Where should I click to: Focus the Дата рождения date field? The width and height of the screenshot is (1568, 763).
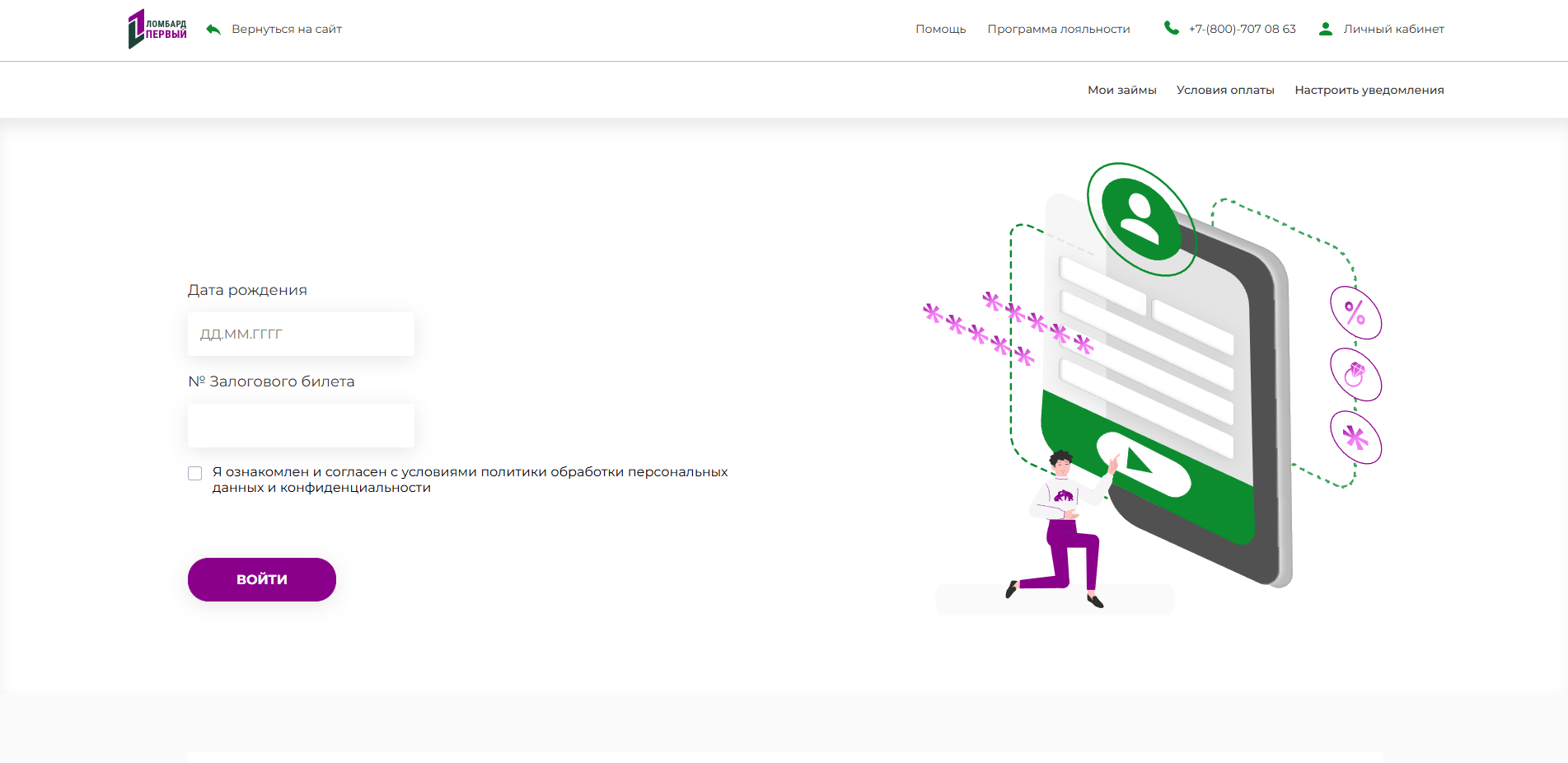point(301,335)
